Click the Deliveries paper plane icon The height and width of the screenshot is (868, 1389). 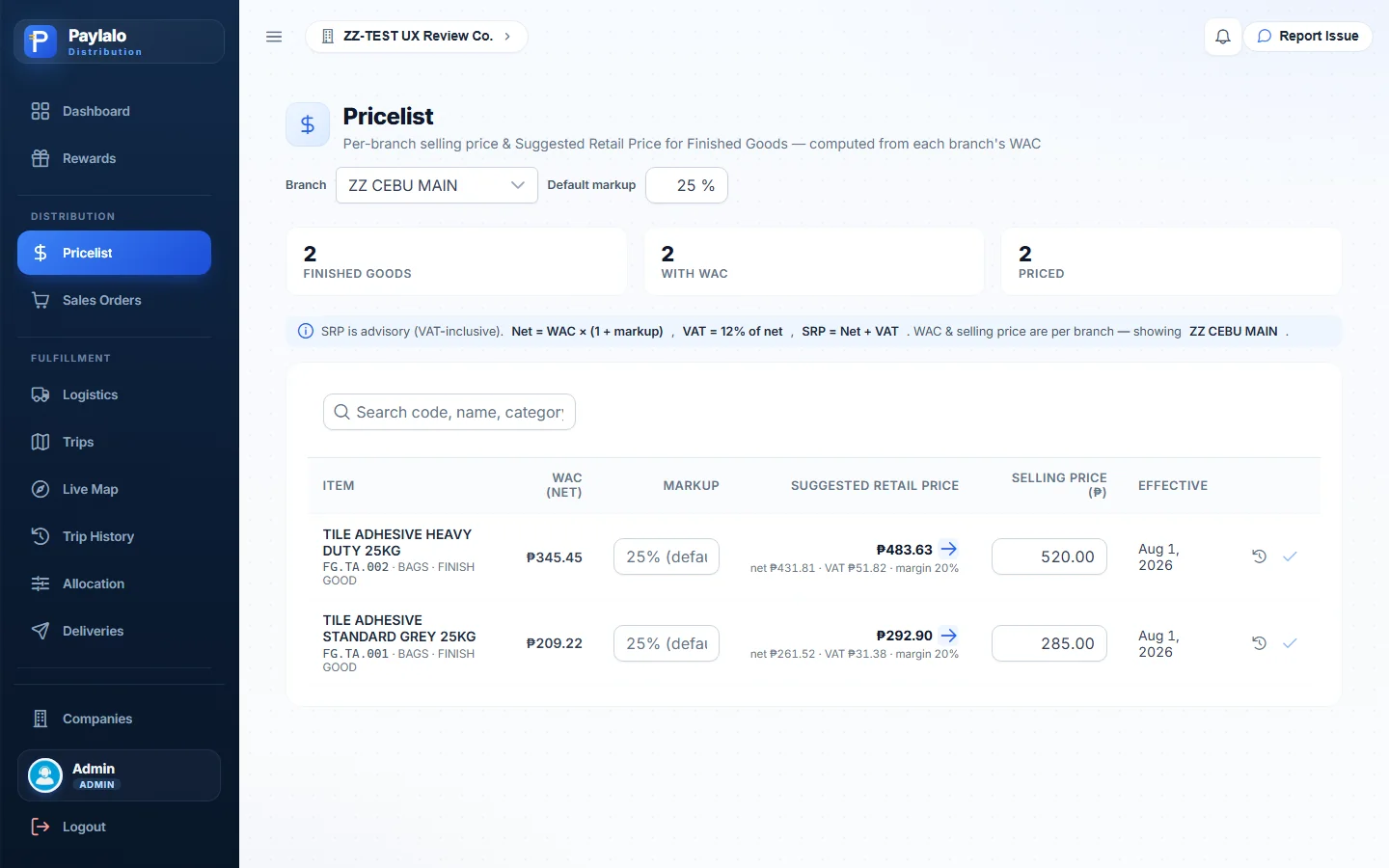point(41,631)
